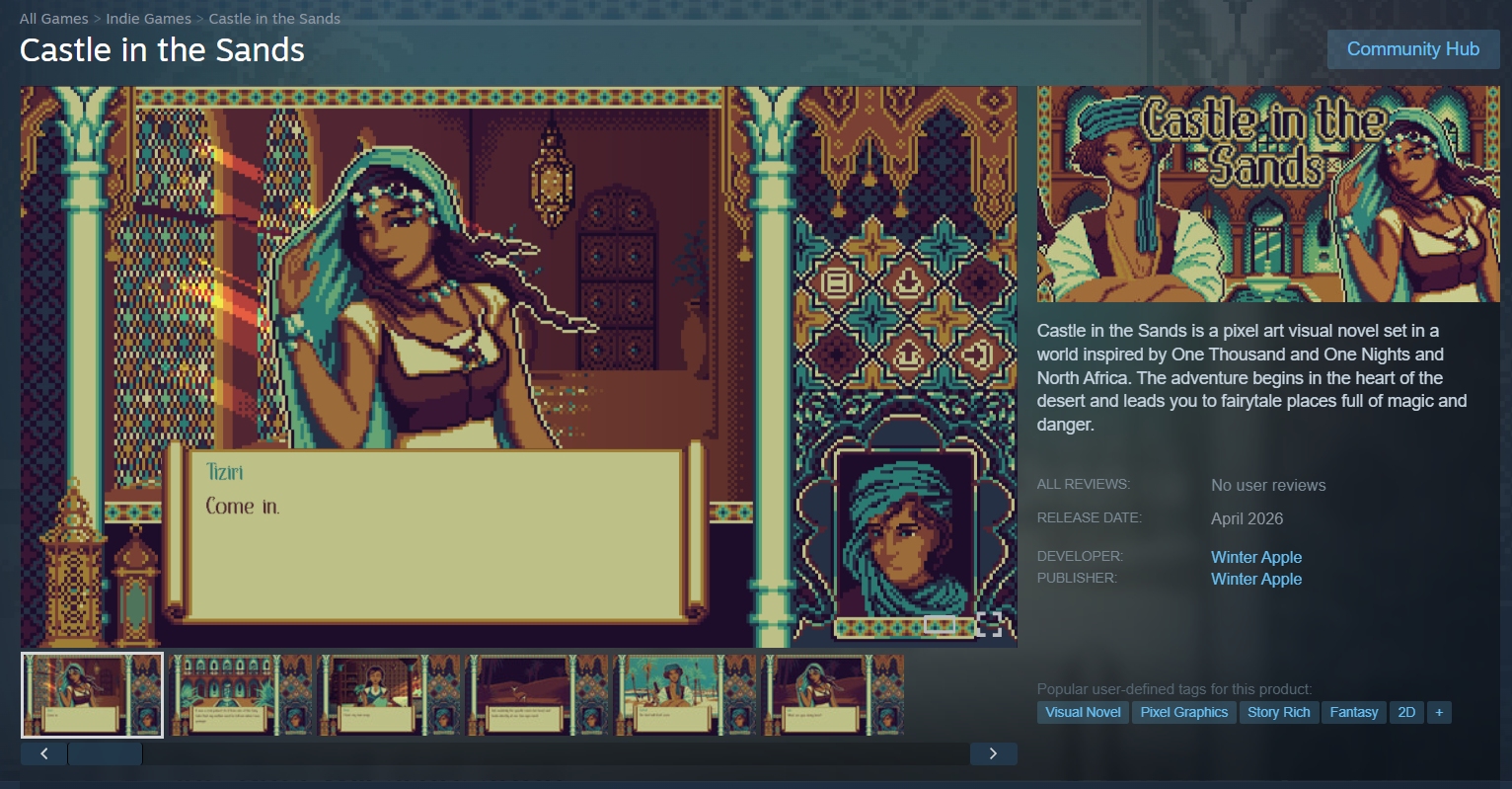Click the in-game exit arrow icon
This screenshot has width=1512, height=789.
click(x=977, y=352)
